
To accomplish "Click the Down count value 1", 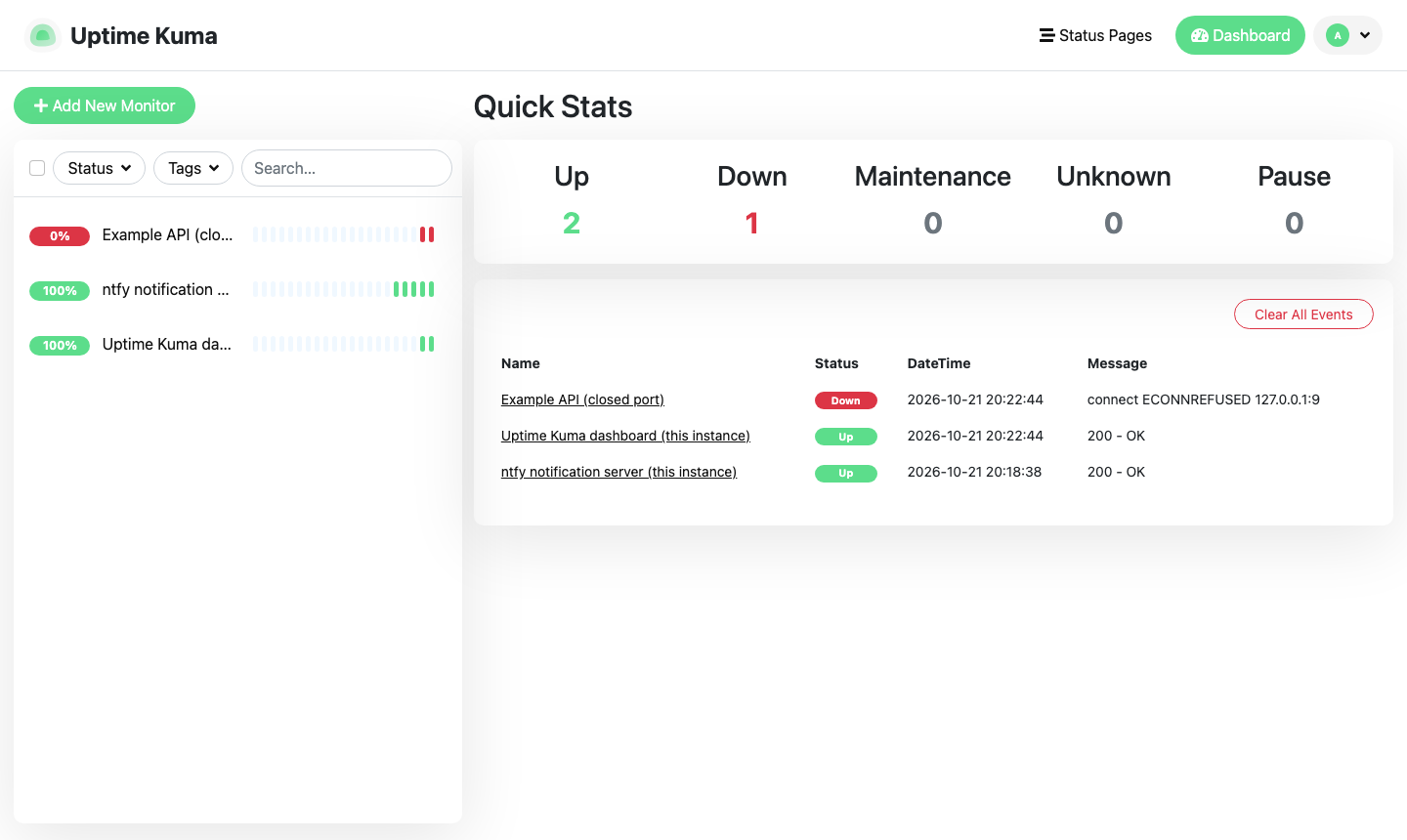I will pos(752,223).
